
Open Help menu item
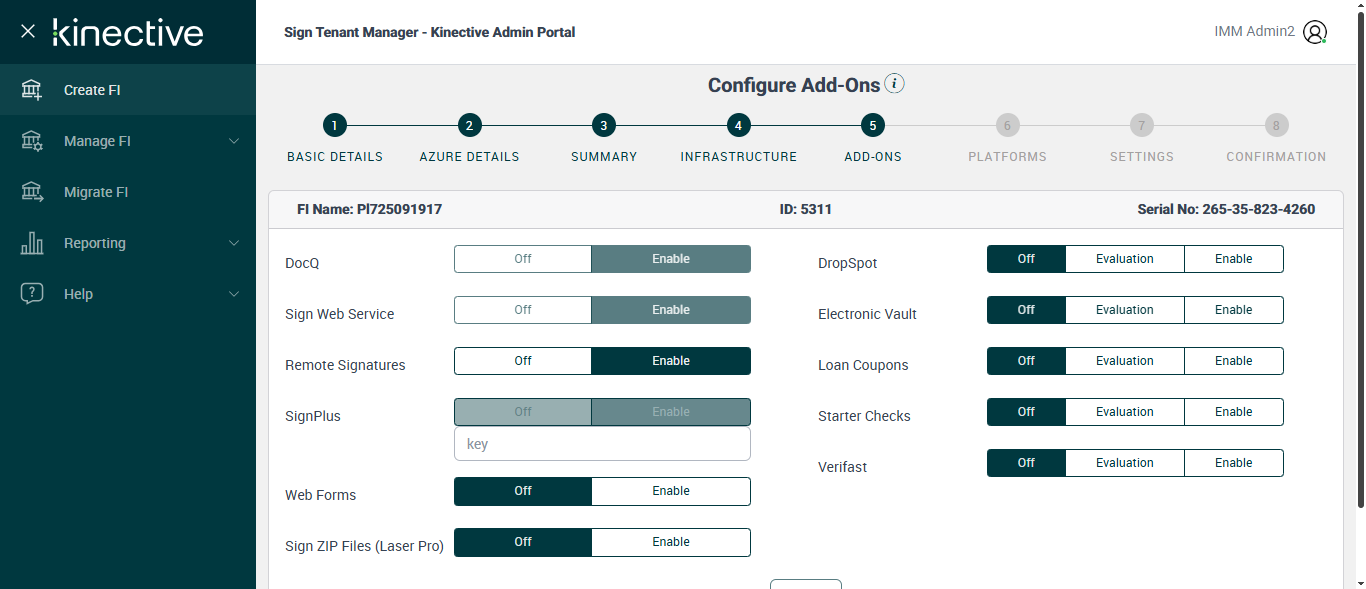(128, 294)
